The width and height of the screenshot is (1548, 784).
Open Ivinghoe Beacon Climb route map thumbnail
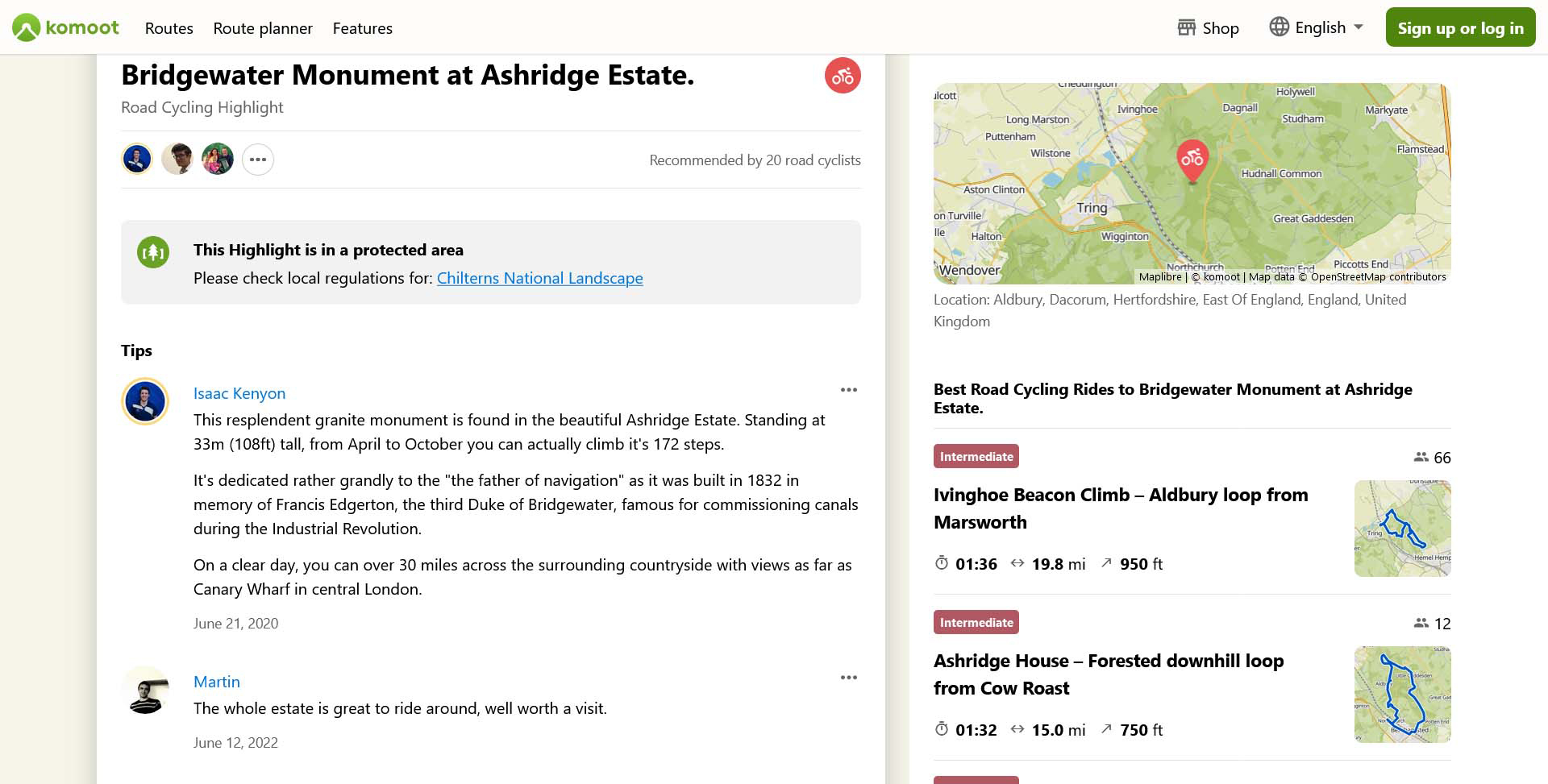(x=1402, y=529)
